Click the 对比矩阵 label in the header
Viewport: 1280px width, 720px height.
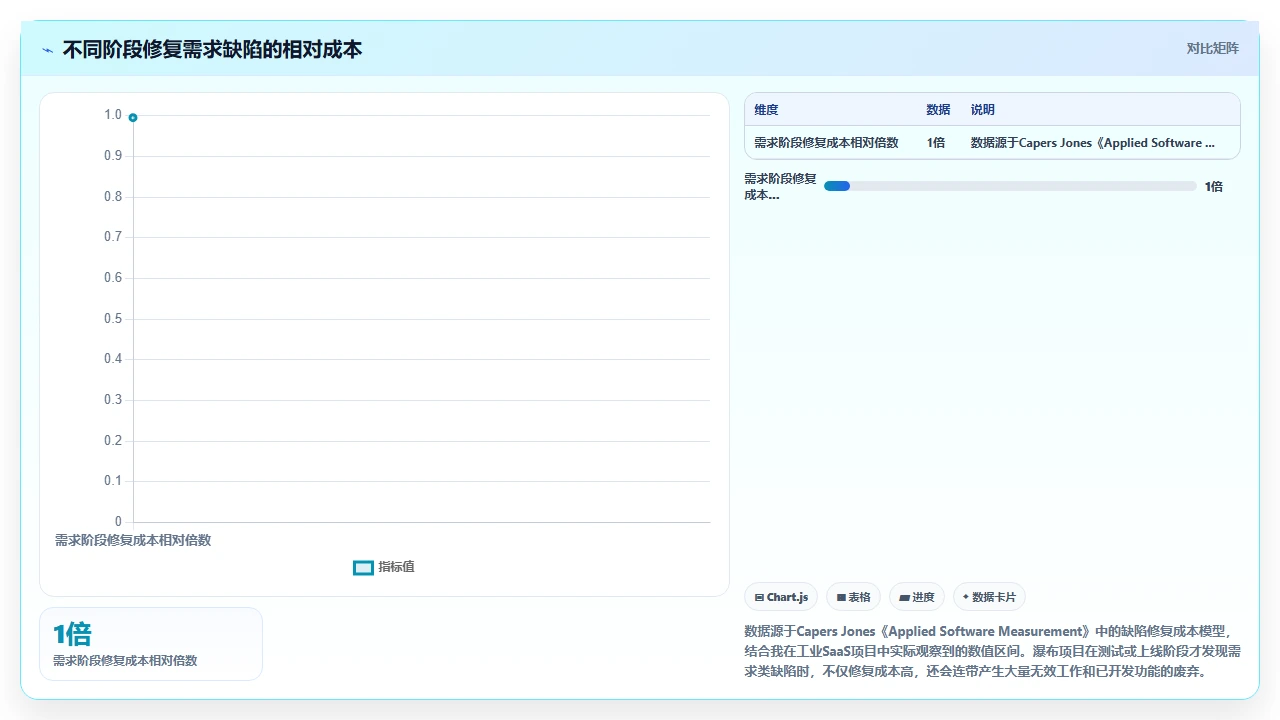[x=1212, y=48]
